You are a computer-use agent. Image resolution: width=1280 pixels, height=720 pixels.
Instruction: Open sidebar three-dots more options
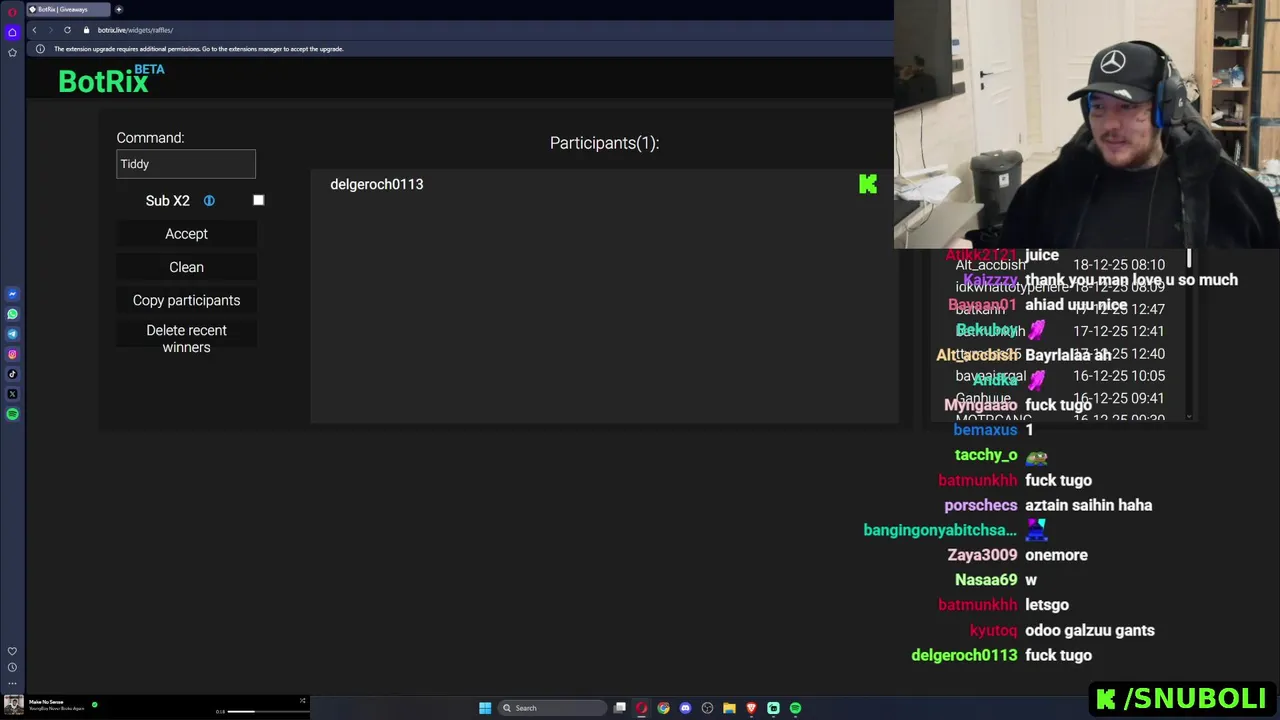click(12, 683)
